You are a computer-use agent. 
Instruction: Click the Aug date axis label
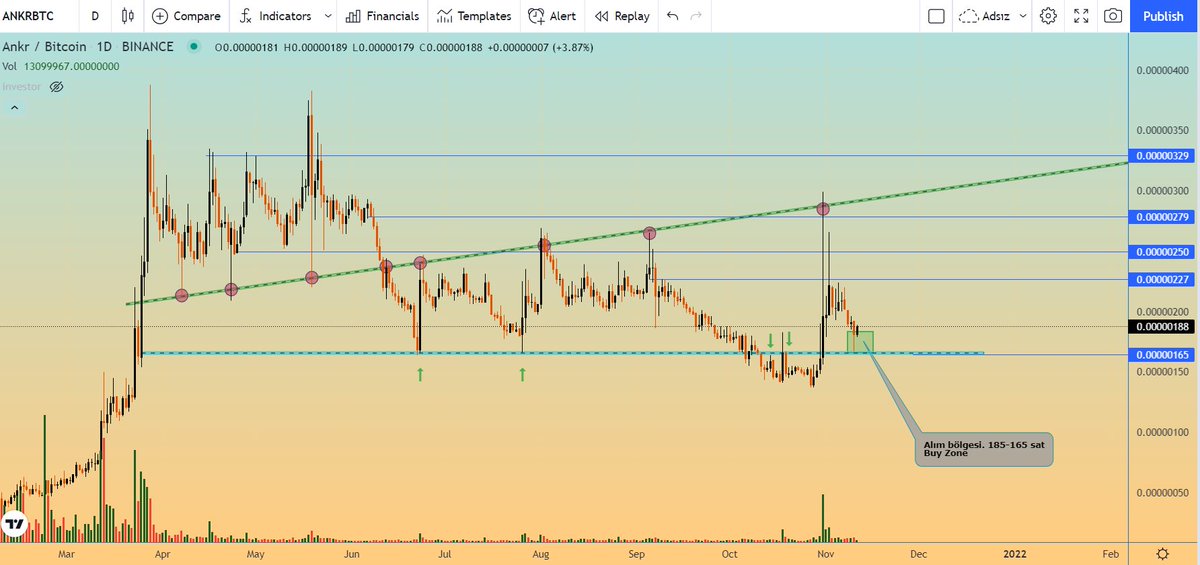pos(541,553)
